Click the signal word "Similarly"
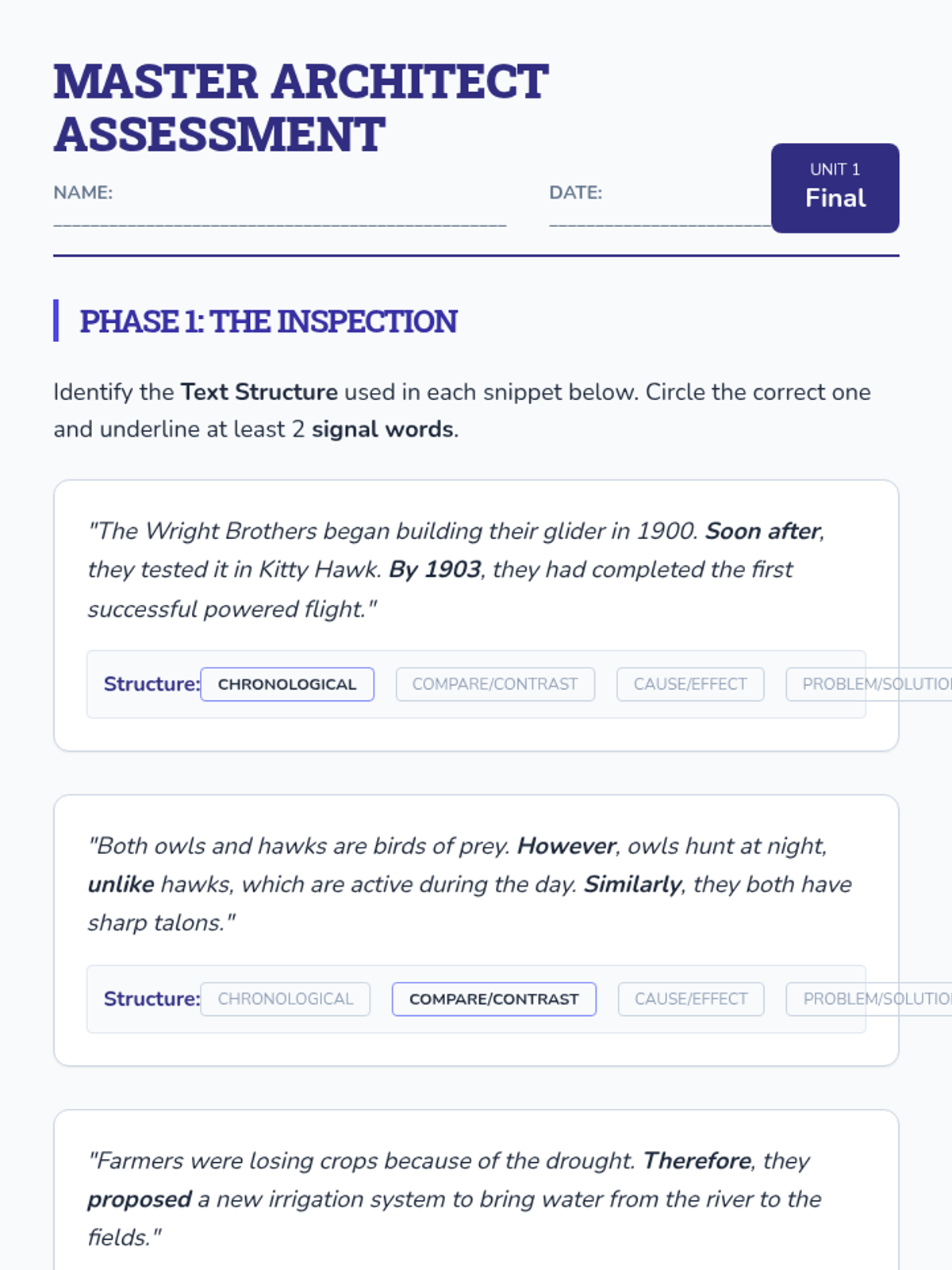 pyautogui.click(x=632, y=885)
